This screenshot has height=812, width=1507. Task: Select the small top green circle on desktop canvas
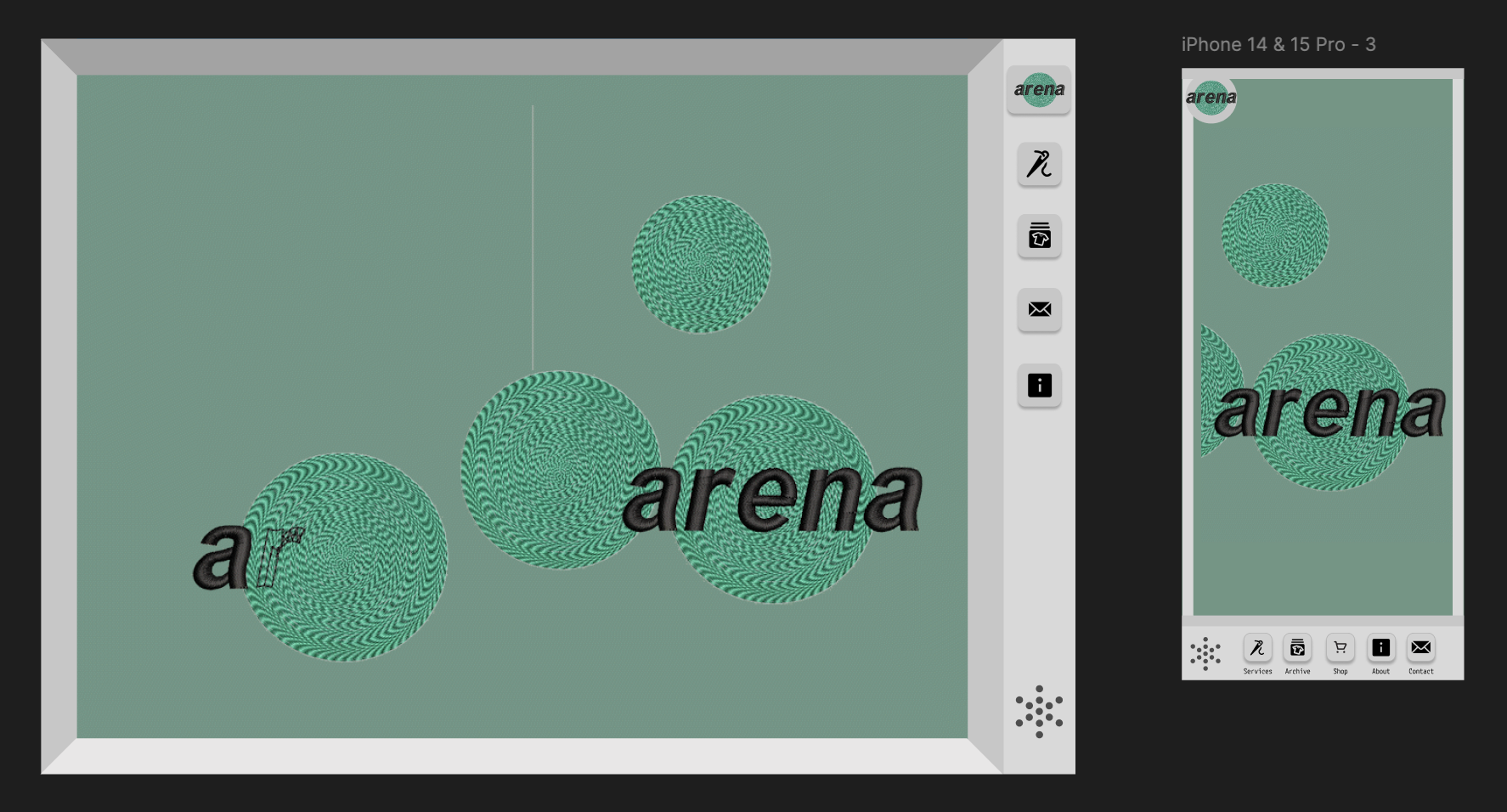click(x=701, y=264)
